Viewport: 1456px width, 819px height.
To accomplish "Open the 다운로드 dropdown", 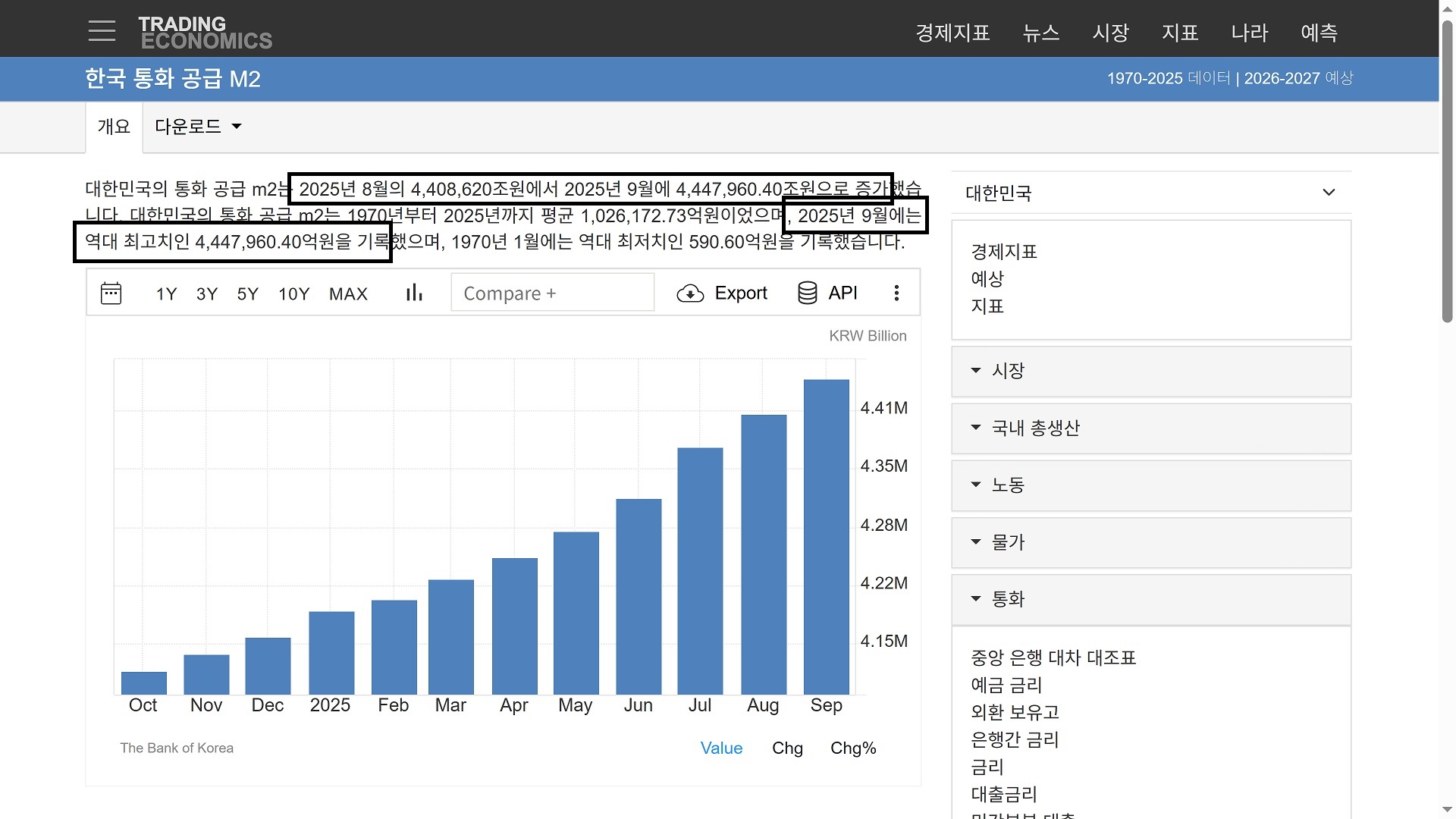I will pos(198,127).
